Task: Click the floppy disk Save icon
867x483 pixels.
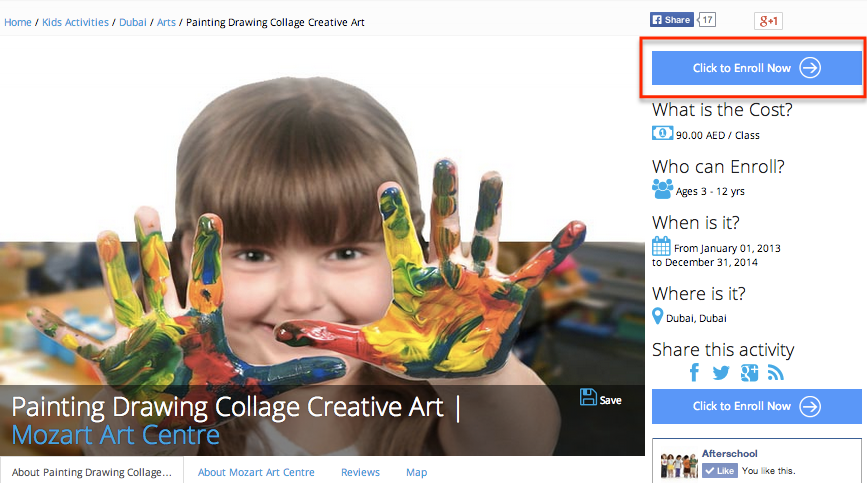Action: 589,397
